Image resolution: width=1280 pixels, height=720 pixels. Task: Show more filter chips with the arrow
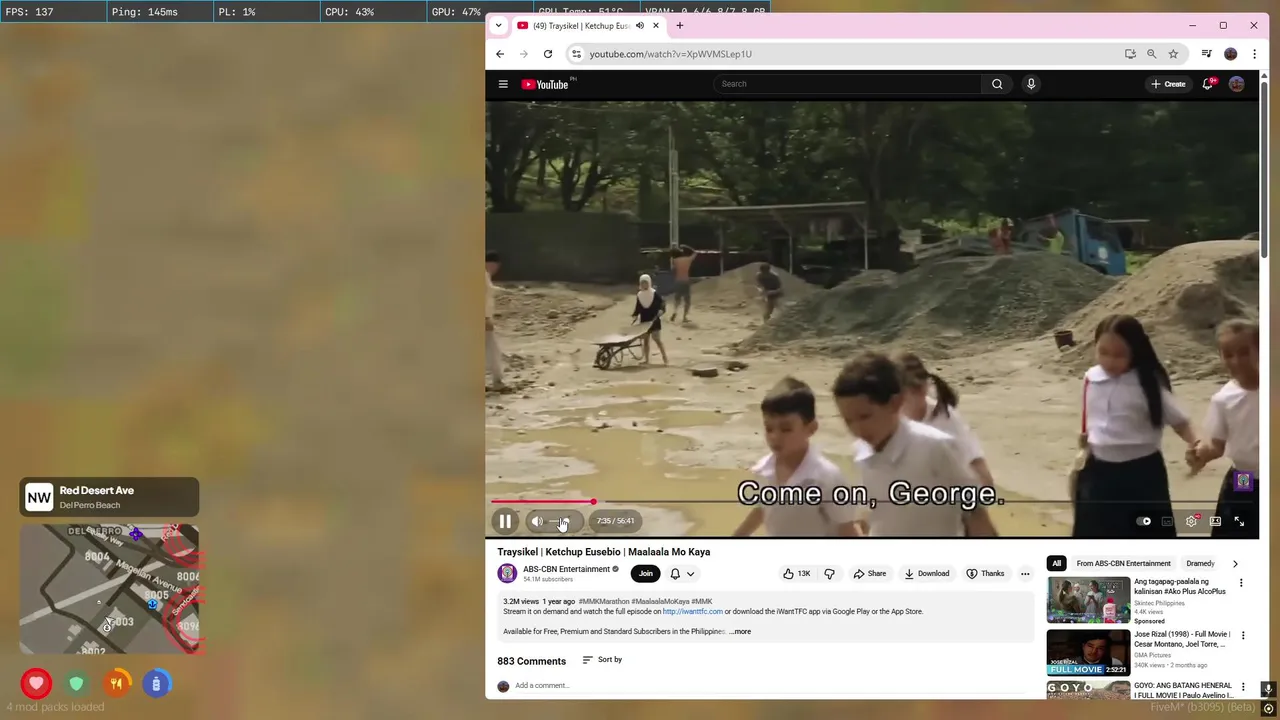point(1235,564)
